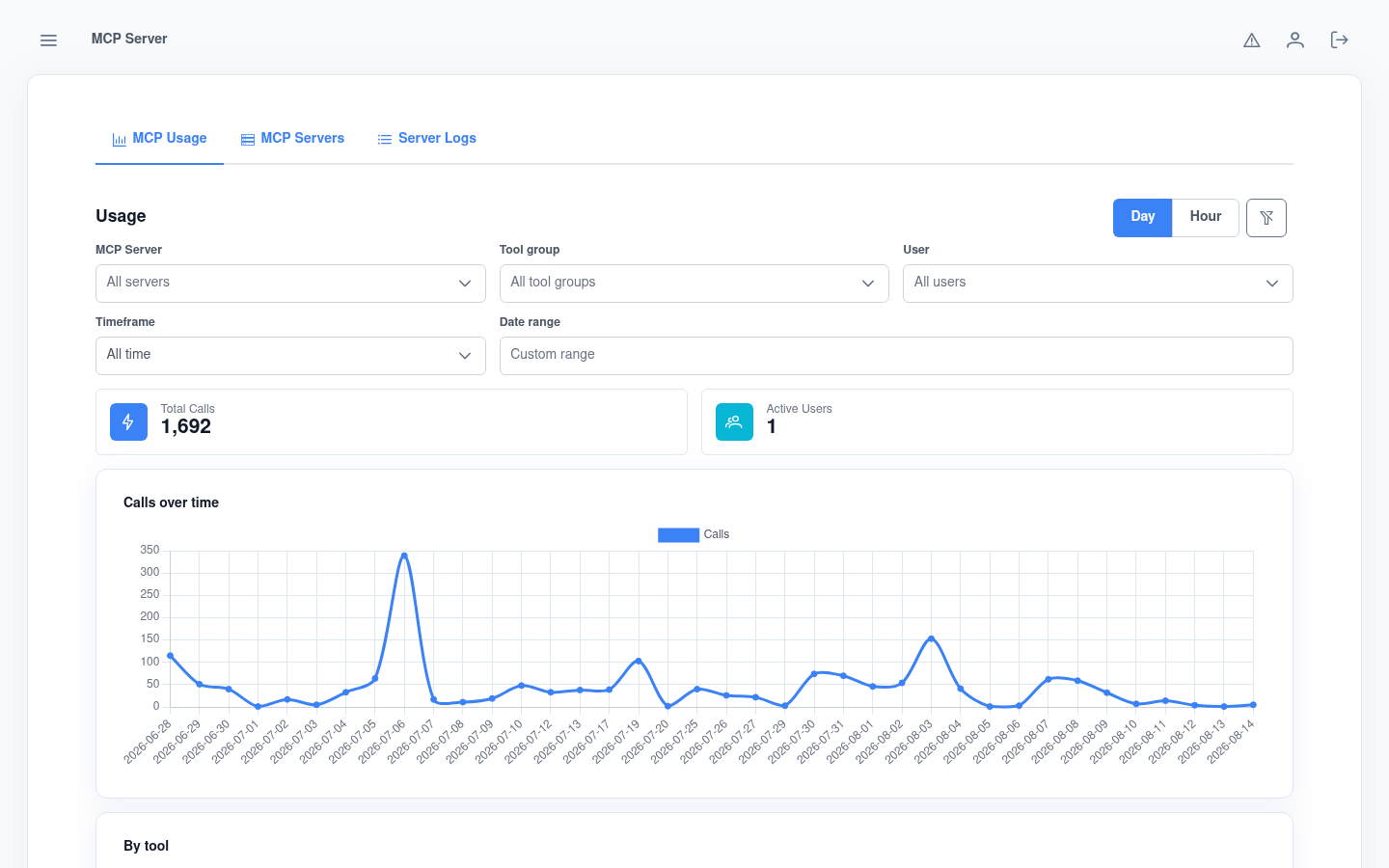The image size is (1389, 868).
Task: Click the 2026-07-06 peak data point
Action: tap(404, 556)
